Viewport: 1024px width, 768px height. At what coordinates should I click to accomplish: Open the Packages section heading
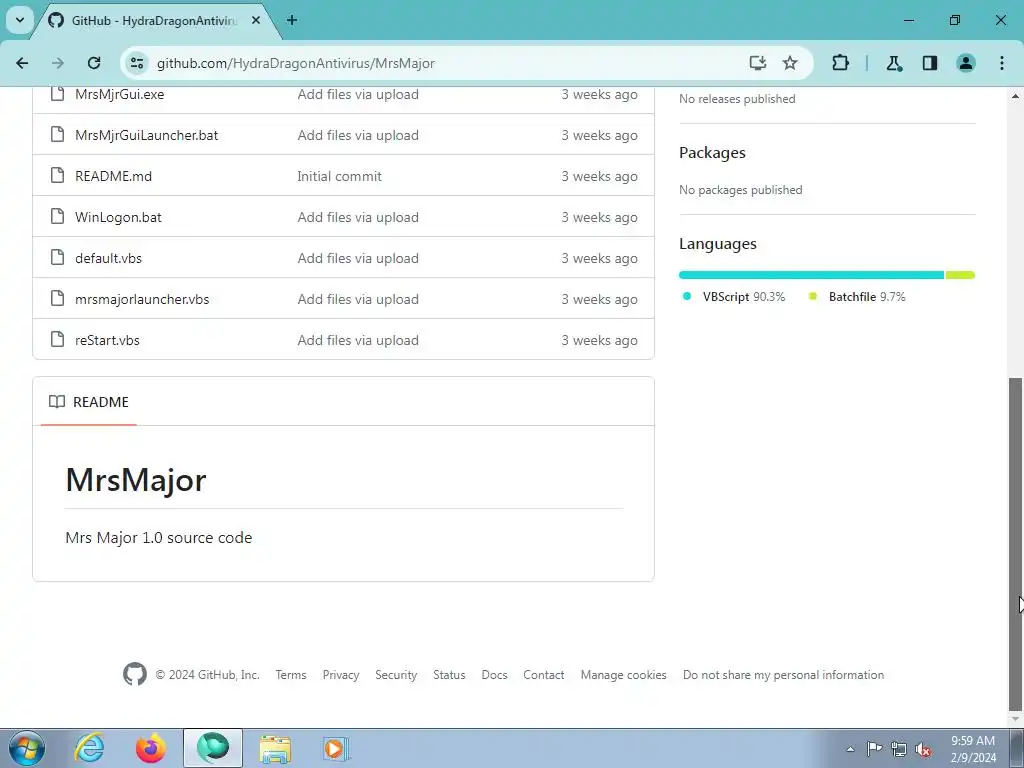click(712, 153)
